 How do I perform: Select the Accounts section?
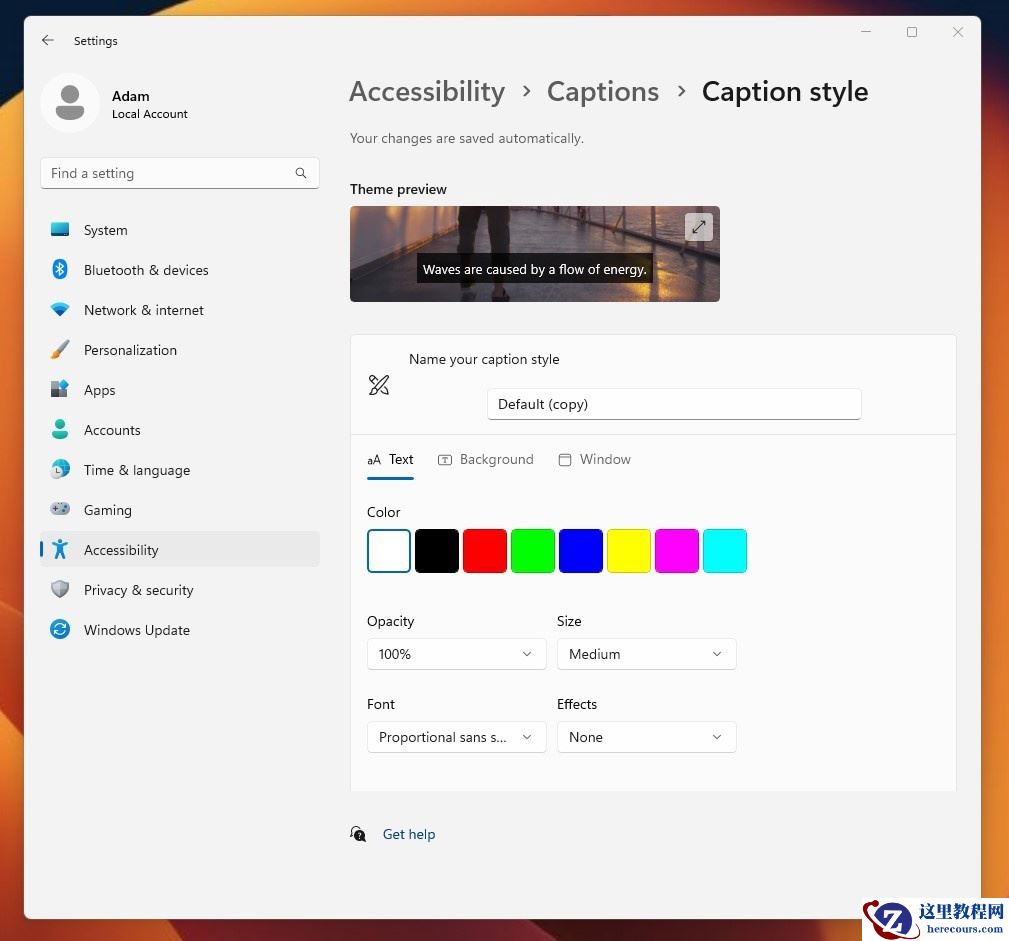[x=112, y=430]
